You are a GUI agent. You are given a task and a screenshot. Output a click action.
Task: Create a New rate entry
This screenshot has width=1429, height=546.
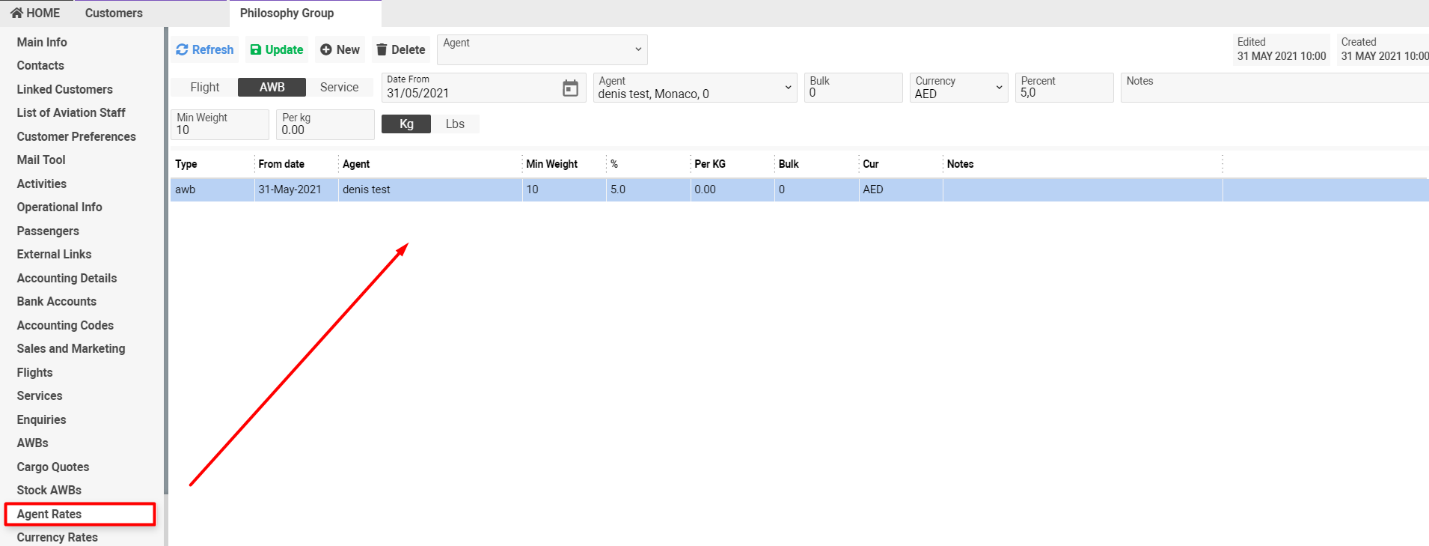coord(340,50)
